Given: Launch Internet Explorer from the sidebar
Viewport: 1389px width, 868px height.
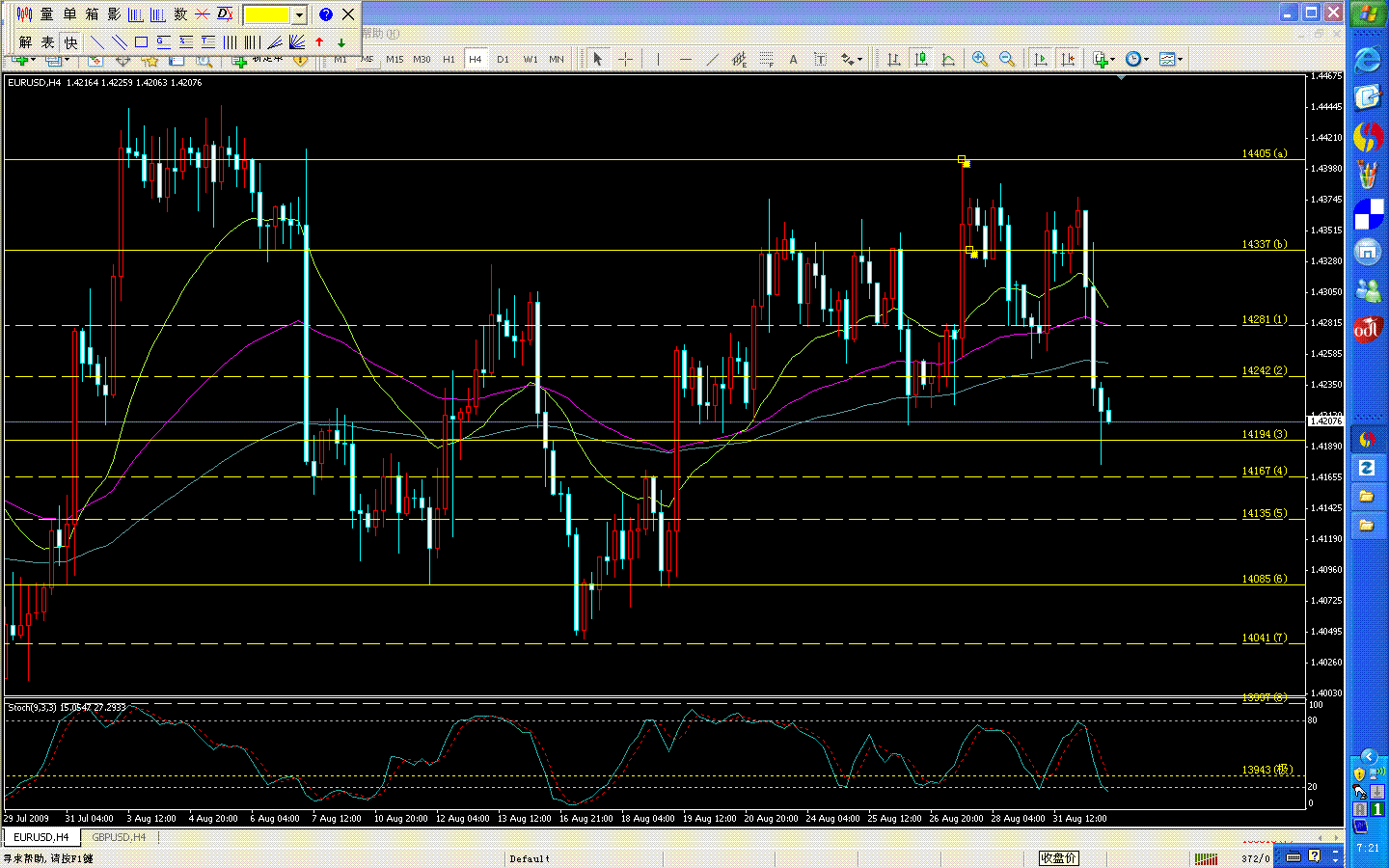Looking at the screenshot, I should pos(1368,60).
